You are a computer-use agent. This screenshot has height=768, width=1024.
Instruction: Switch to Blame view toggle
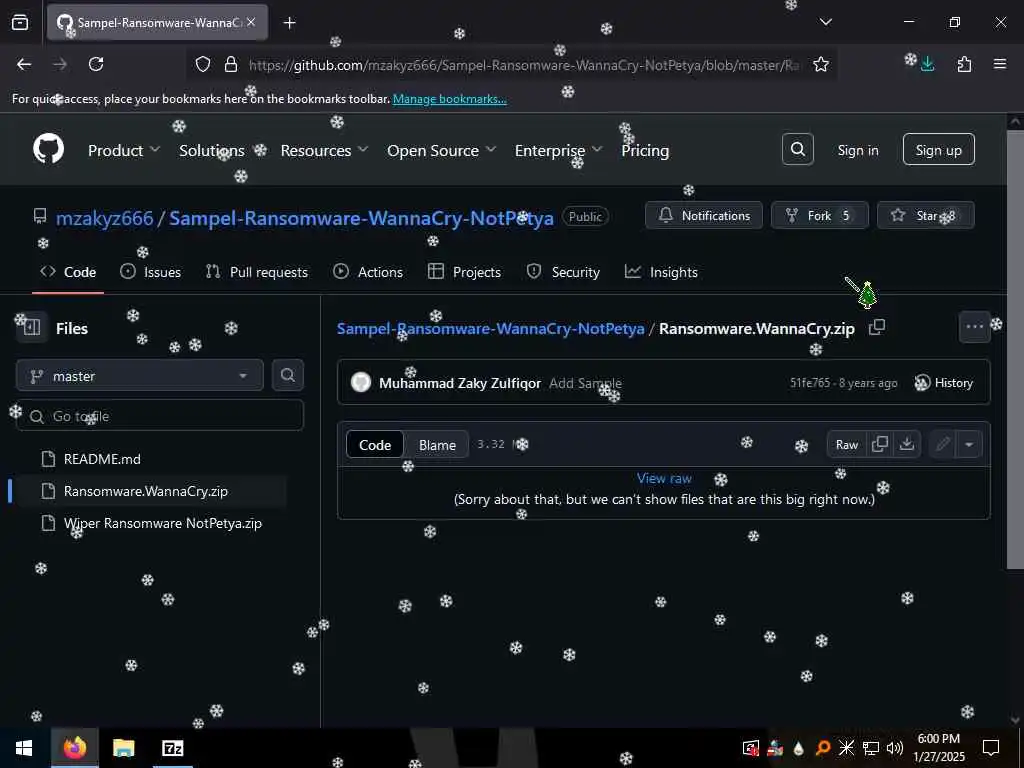[x=437, y=445]
